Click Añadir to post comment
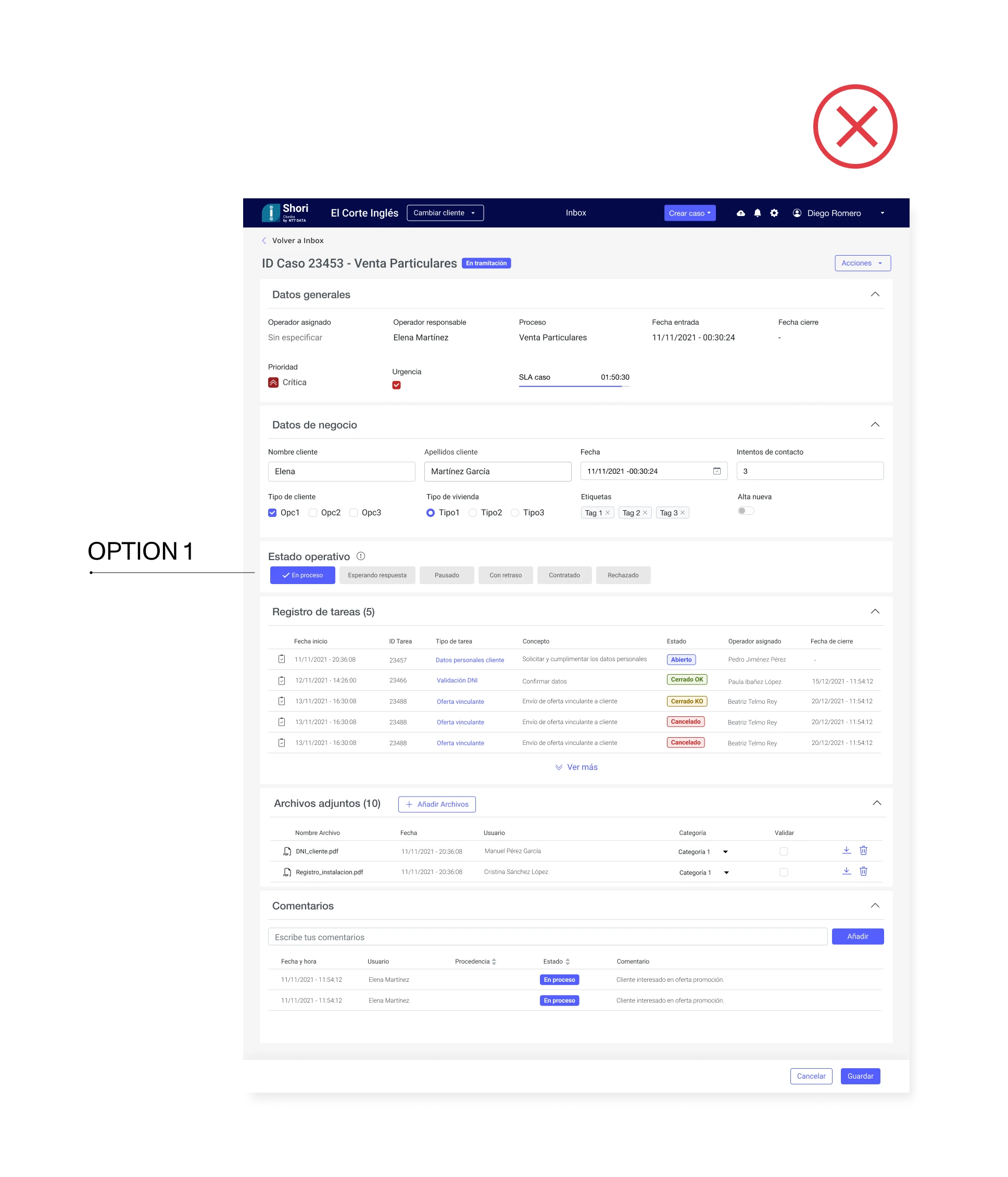Viewport: 1008px width, 1177px height. (x=857, y=936)
